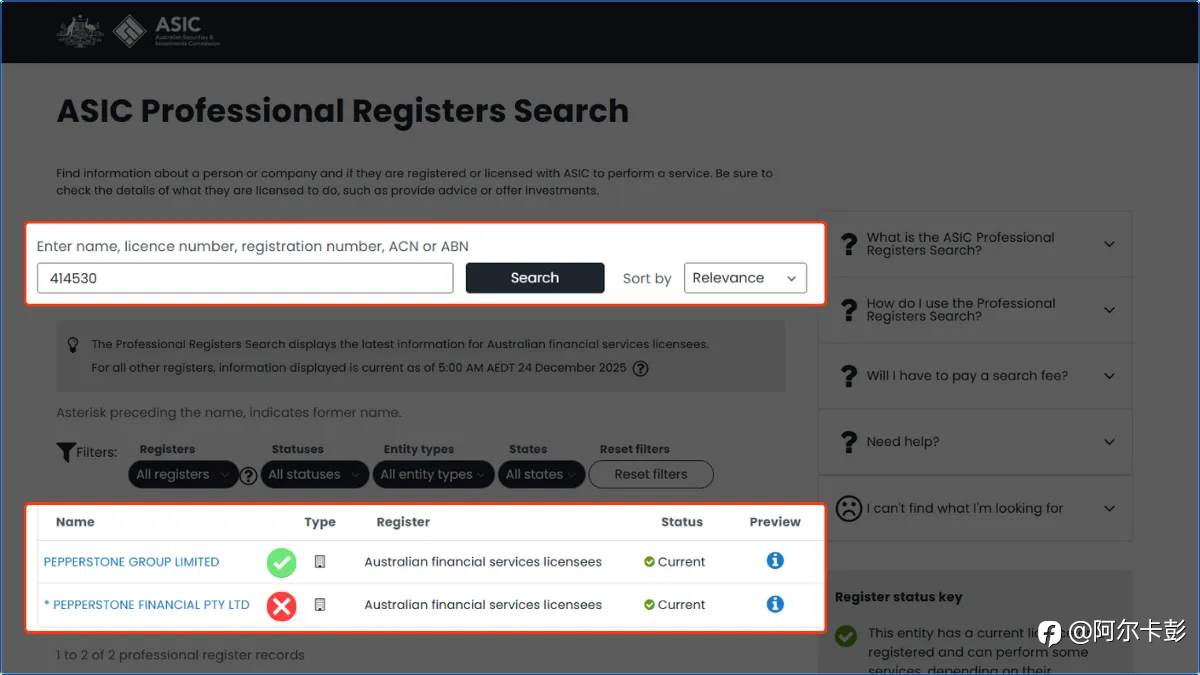Click the Reset filters button
1200x675 pixels.
(x=651, y=475)
